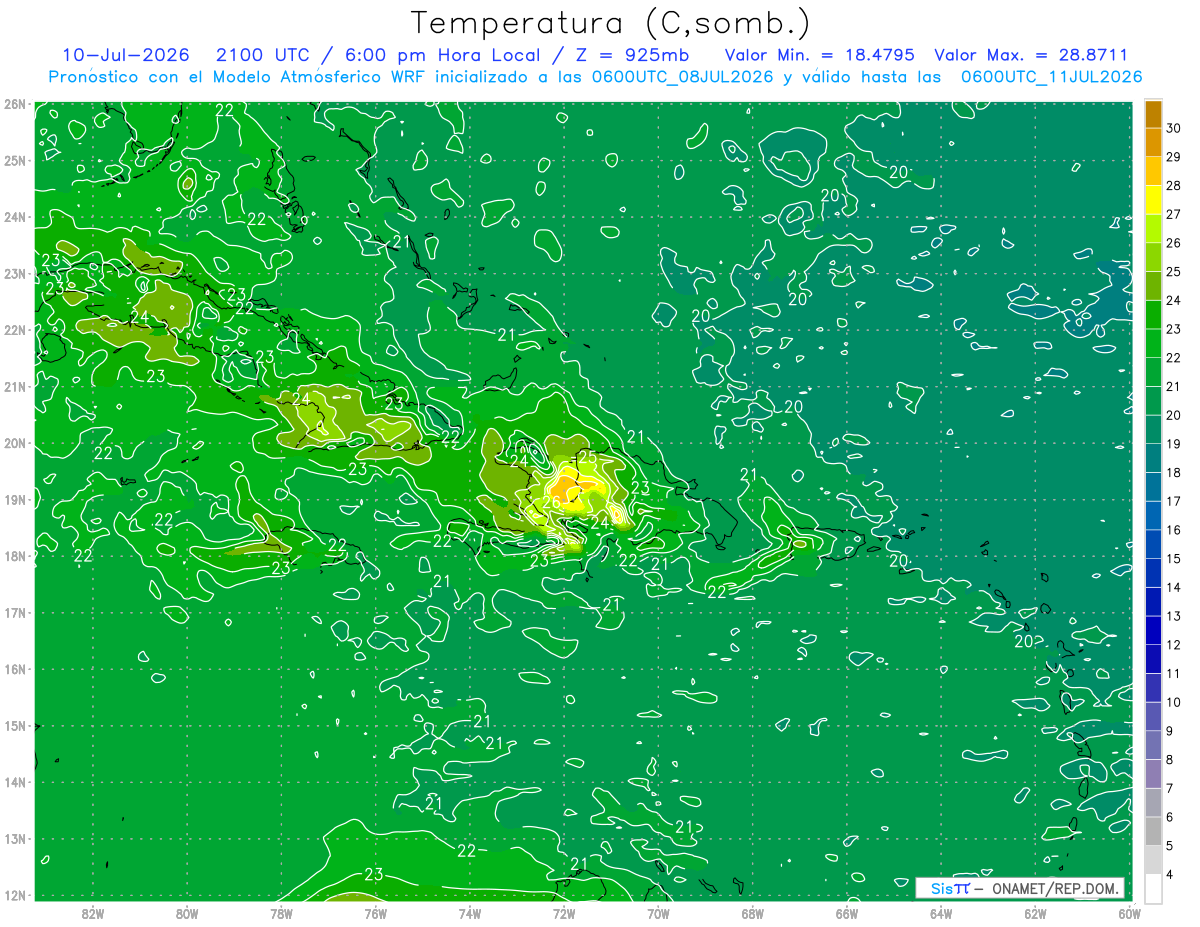Click the legend scale label '4'
1200x927 pixels.
click(1172, 875)
